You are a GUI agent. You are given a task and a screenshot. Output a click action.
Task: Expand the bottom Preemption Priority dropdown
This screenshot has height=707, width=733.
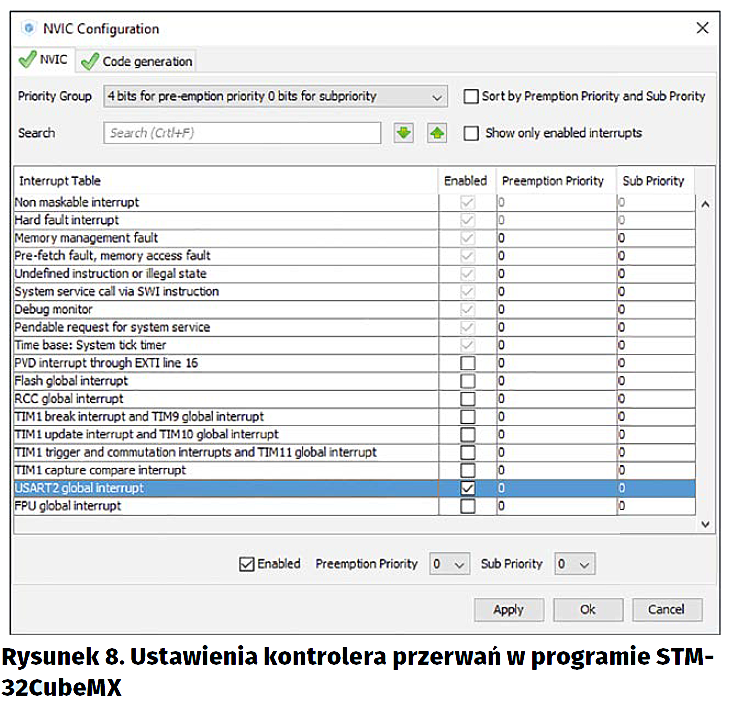point(449,564)
